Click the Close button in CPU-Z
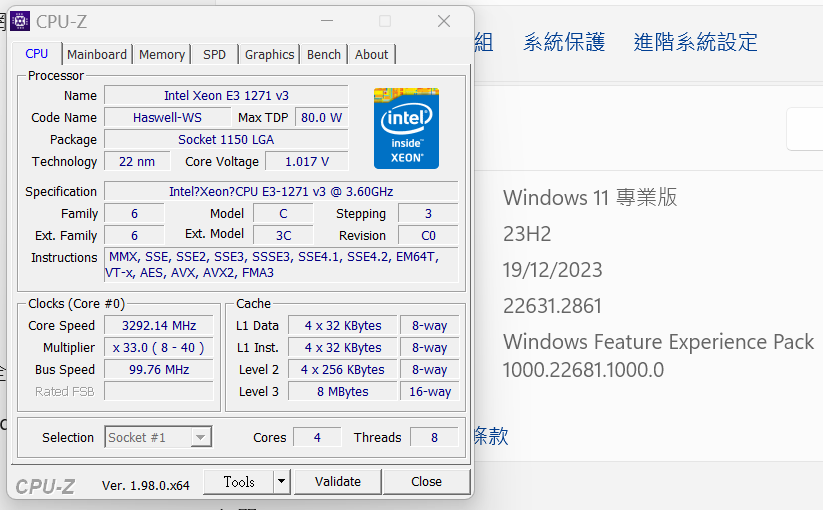This screenshot has height=510, width=823. (426, 482)
